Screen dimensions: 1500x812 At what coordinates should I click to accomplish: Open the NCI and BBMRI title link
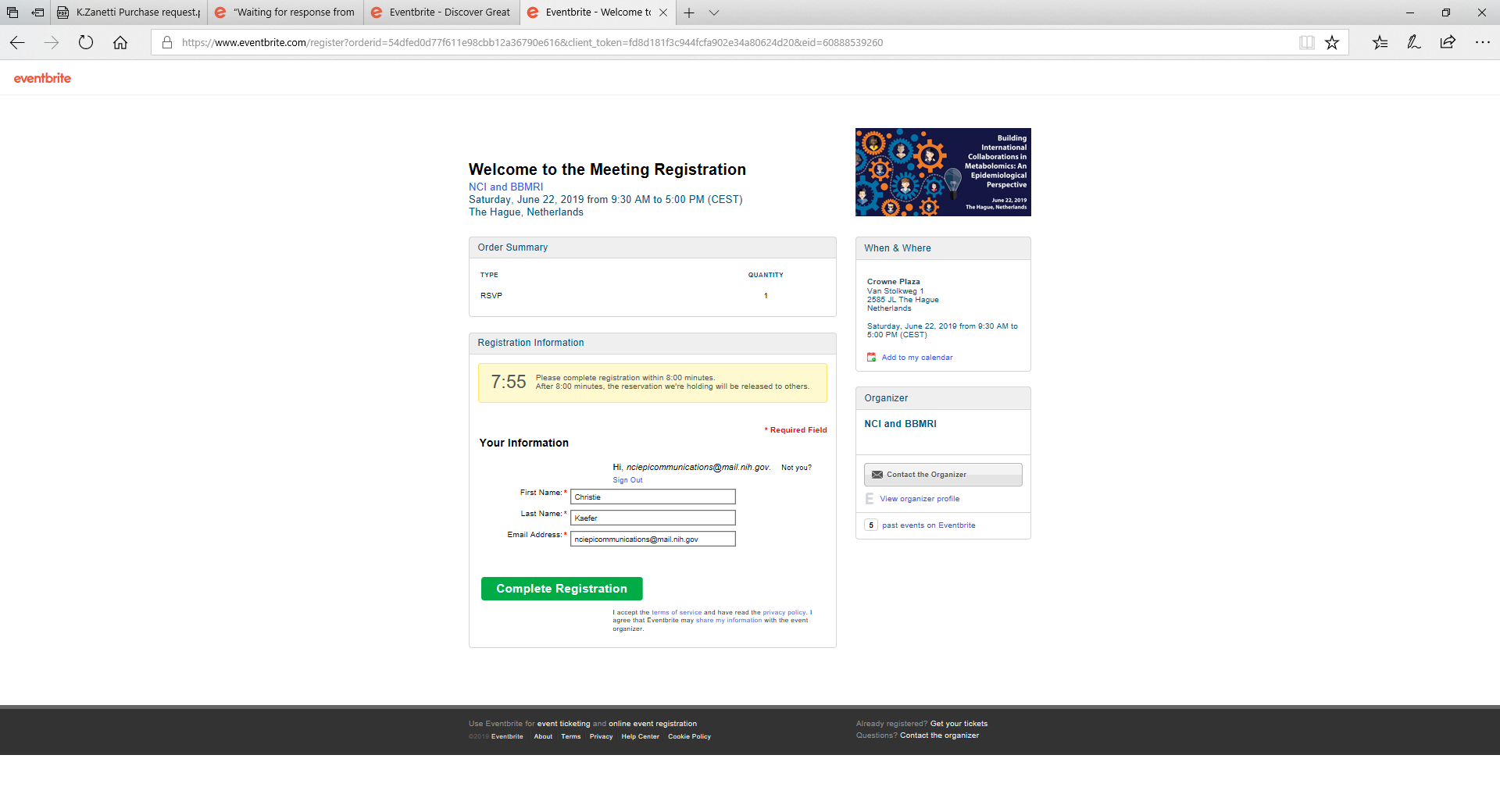coord(505,187)
